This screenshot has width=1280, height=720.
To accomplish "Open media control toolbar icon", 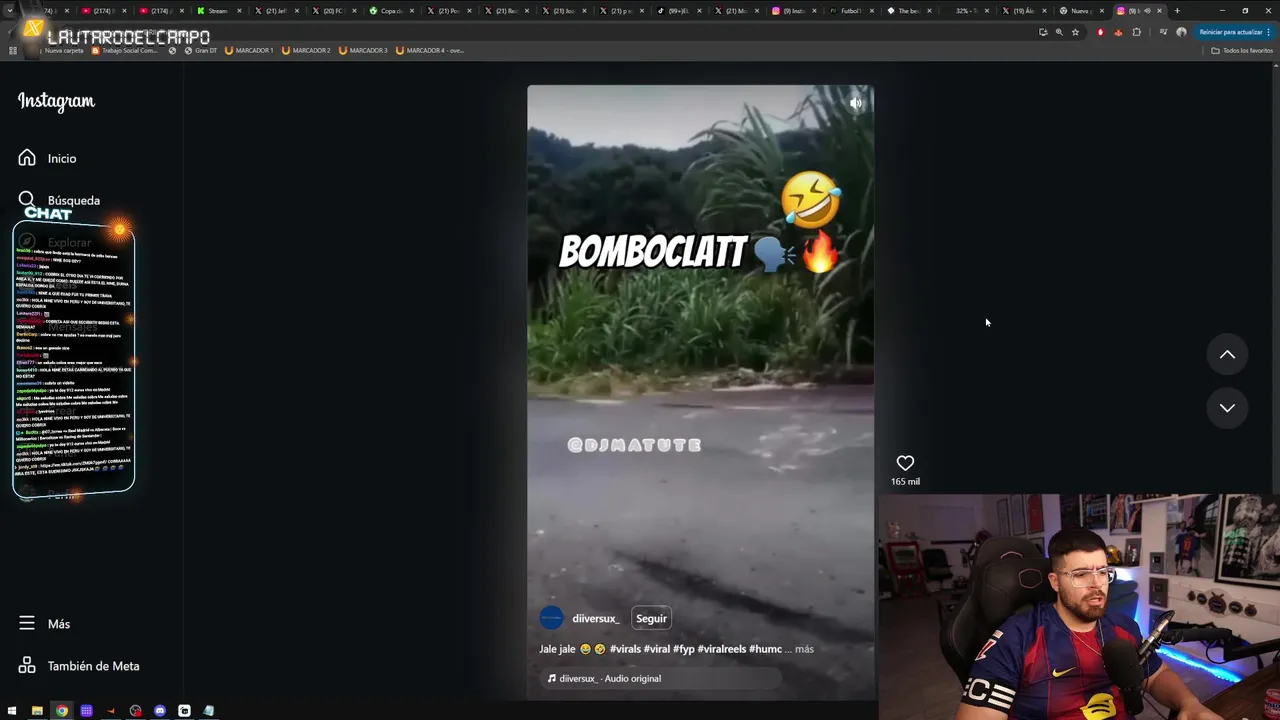I will [x=1163, y=32].
